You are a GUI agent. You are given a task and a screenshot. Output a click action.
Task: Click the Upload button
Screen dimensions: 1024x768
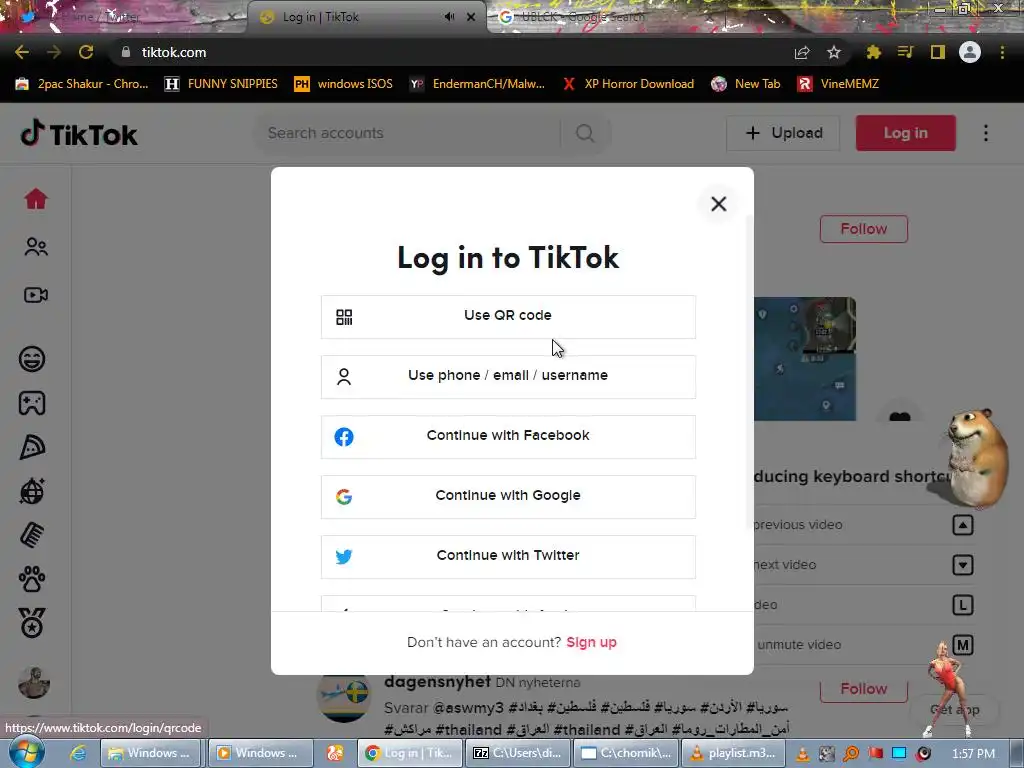[x=783, y=133]
